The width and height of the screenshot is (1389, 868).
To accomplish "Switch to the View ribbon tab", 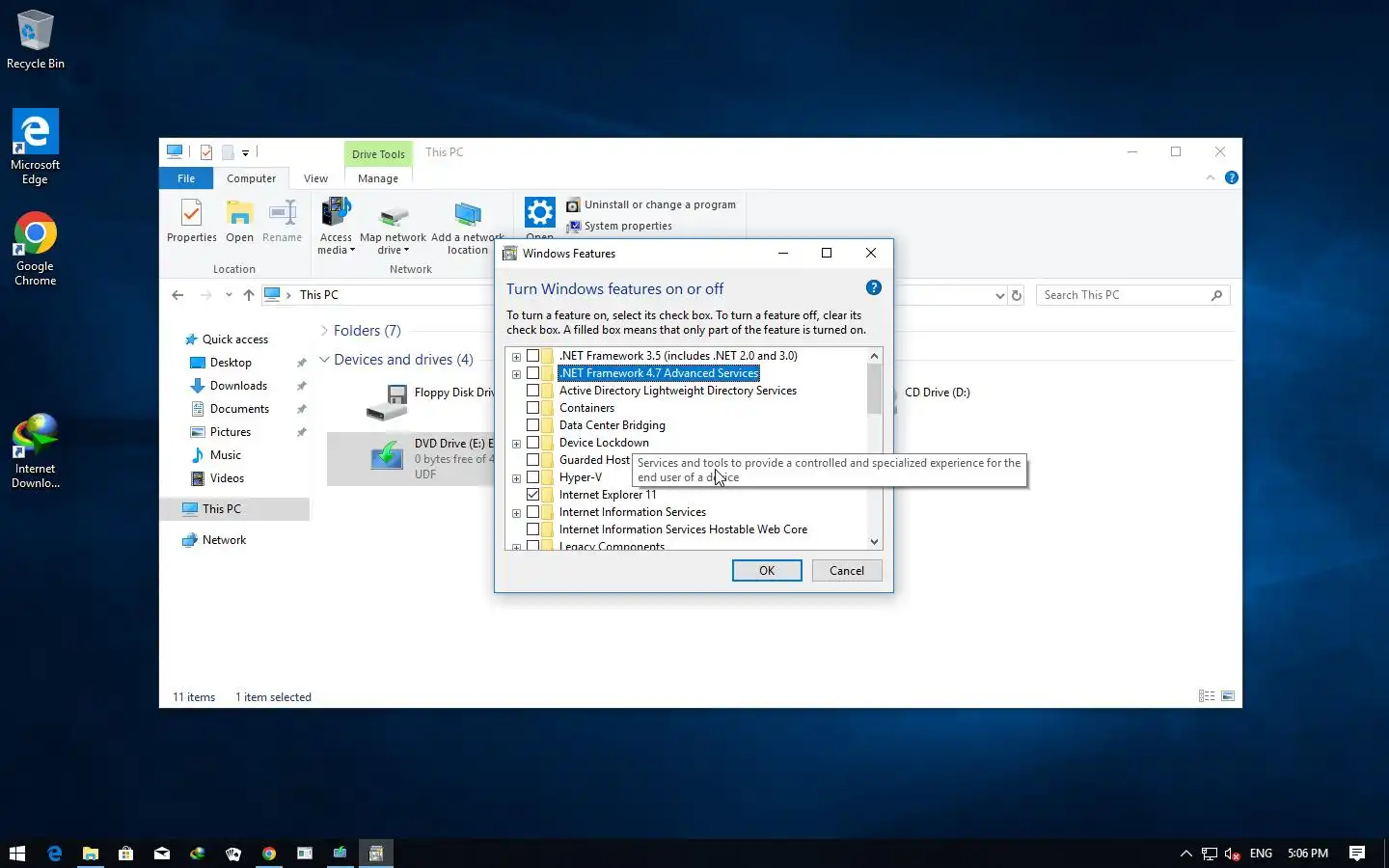I will 315,178.
